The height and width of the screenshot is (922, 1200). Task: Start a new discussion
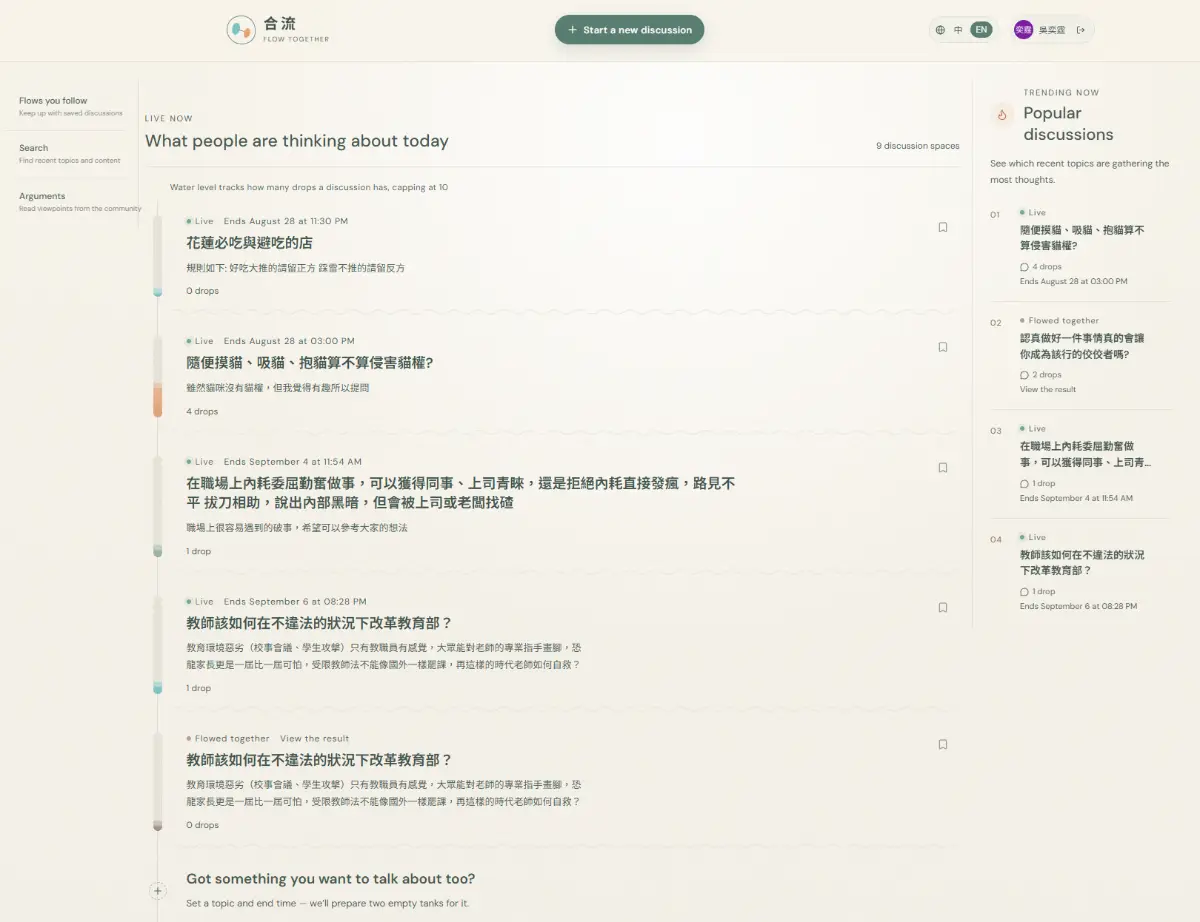(630, 30)
